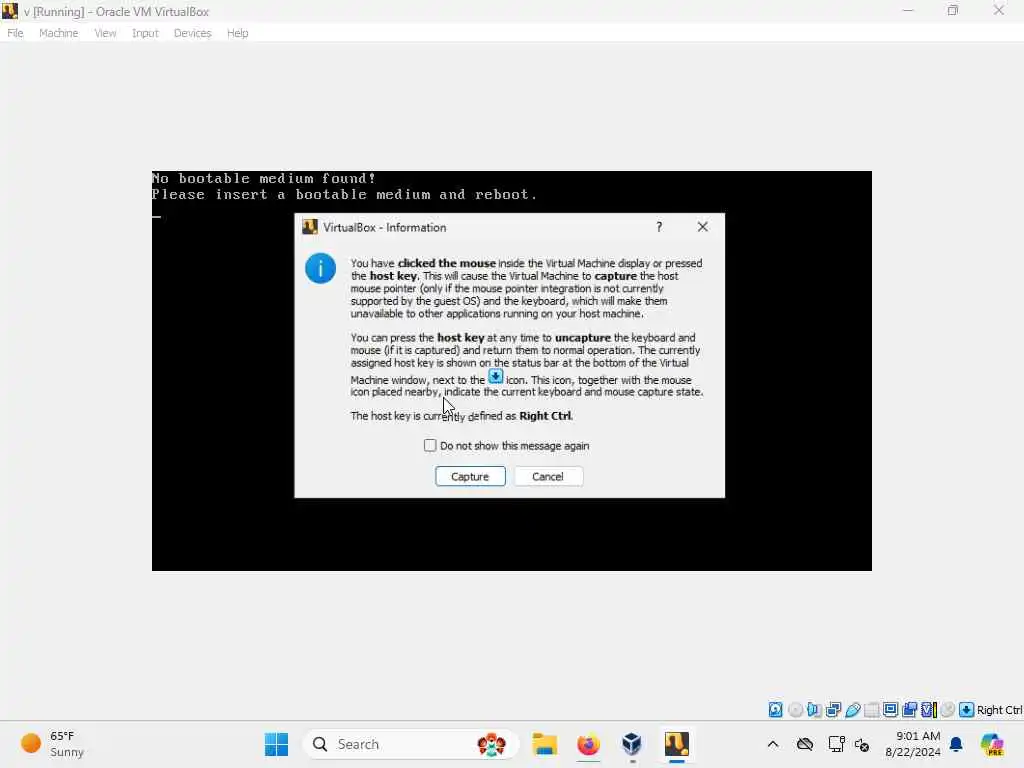Open the Windows Start menu
This screenshot has width=1024, height=768.
click(276, 744)
